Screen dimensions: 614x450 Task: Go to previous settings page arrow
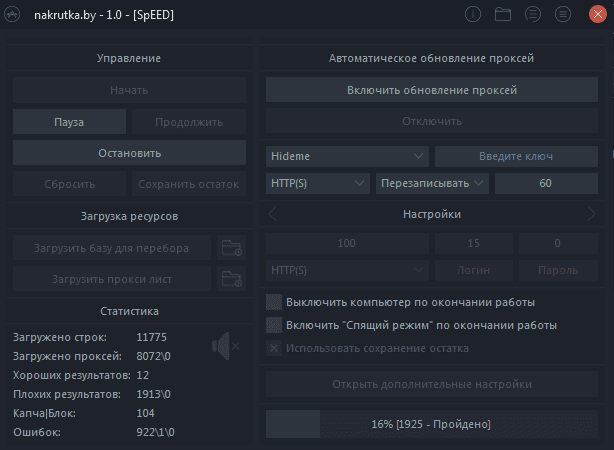pos(273,214)
